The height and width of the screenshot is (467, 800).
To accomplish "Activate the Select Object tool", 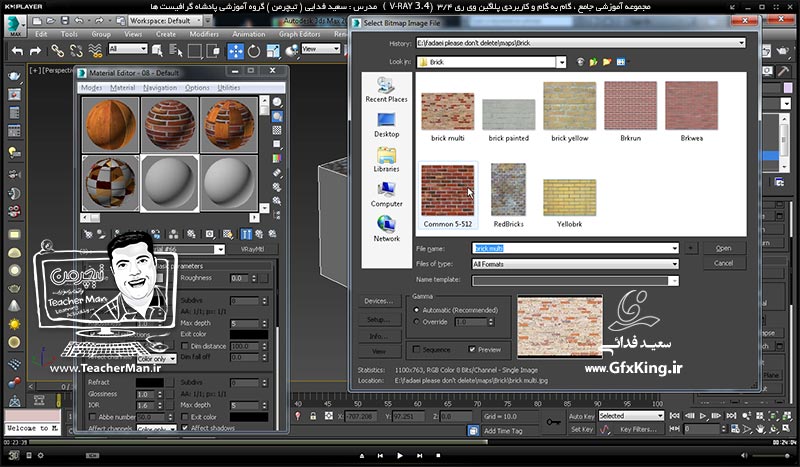I will tap(157, 51).
